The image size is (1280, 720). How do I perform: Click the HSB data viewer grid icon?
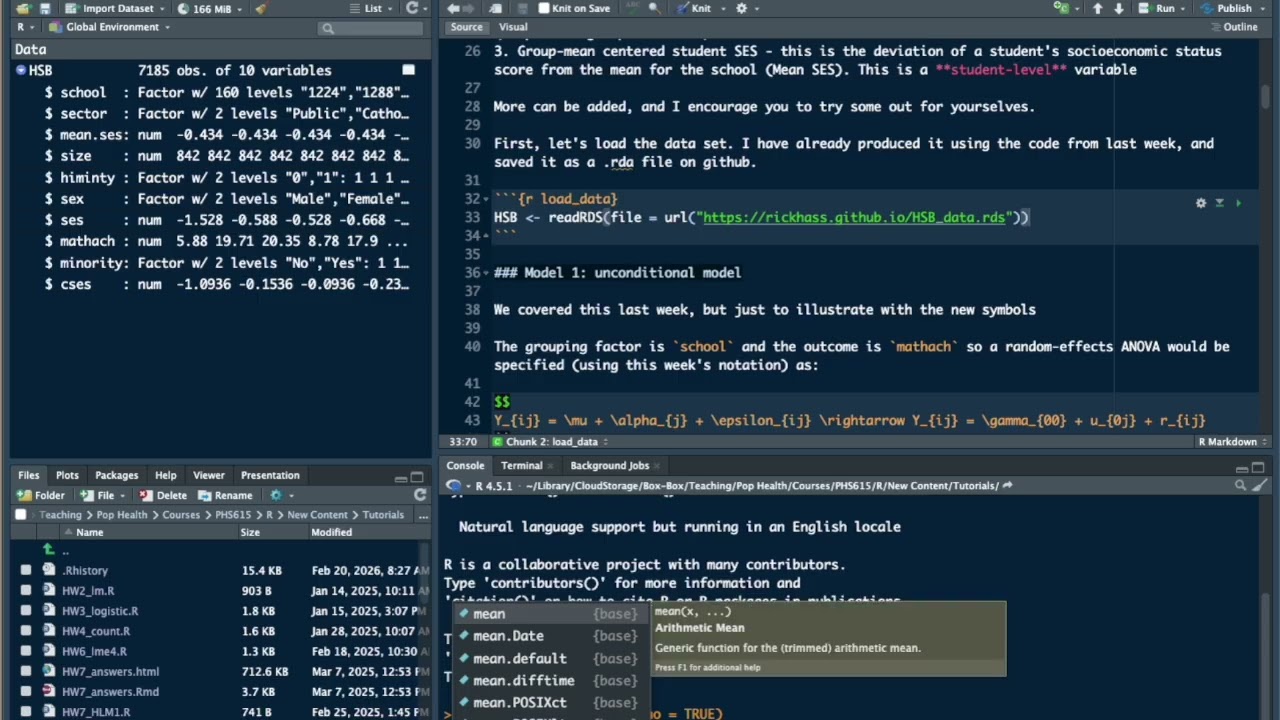408,70
